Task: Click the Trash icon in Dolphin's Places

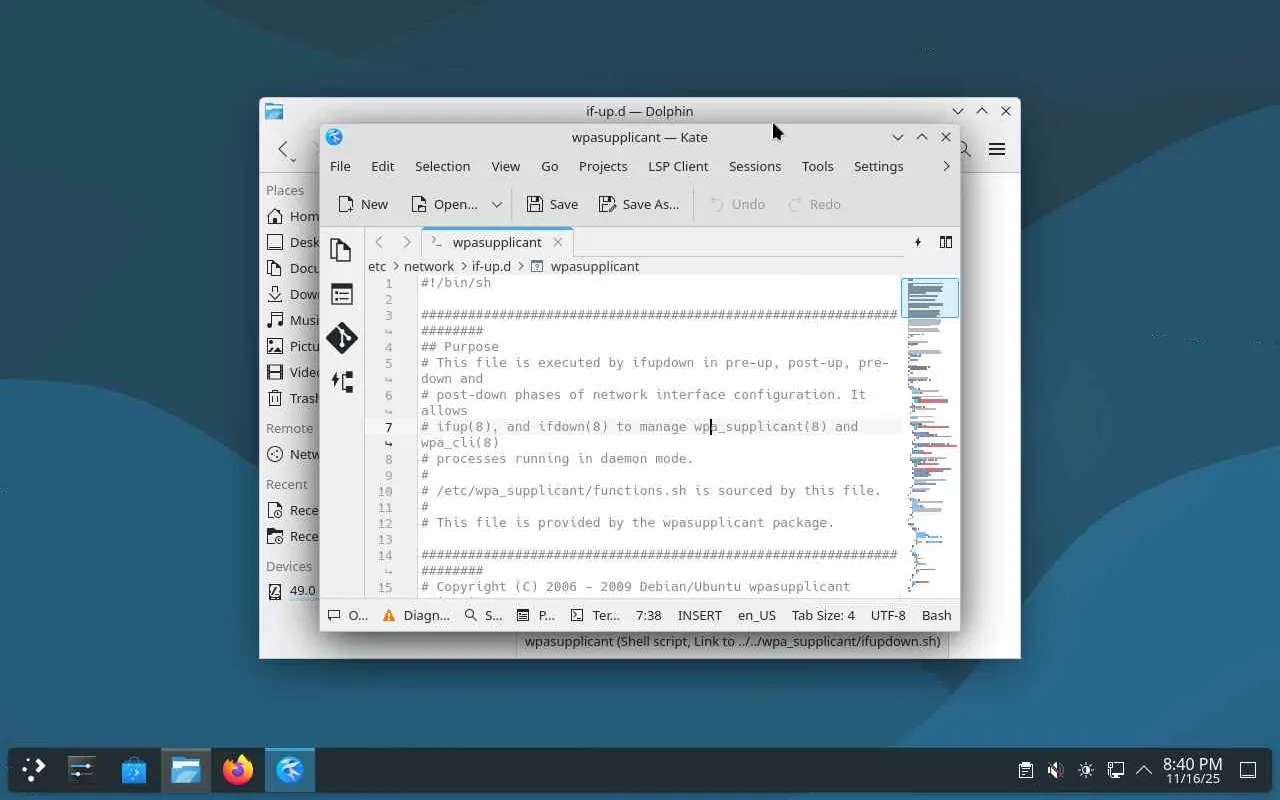Action: (x=275, y=398)
